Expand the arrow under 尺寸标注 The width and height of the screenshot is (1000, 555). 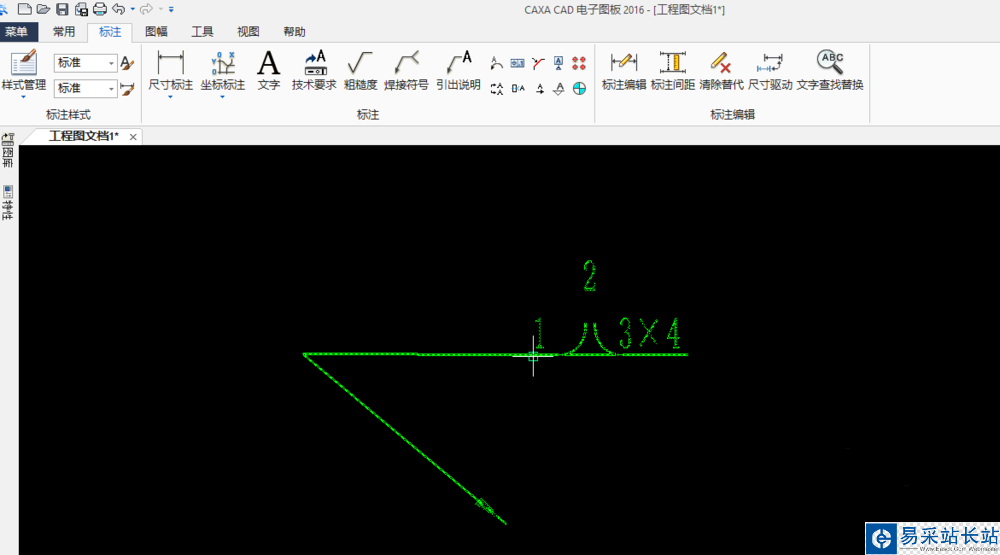click(170, 97)
